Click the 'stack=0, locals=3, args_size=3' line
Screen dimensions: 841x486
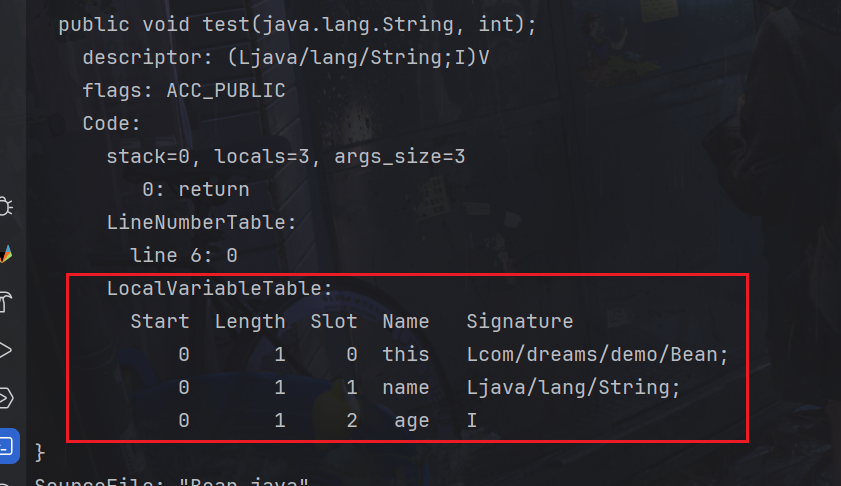285,157
